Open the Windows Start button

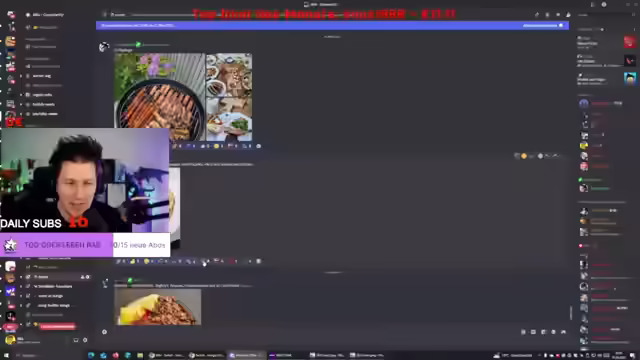(x=6, y=355)
